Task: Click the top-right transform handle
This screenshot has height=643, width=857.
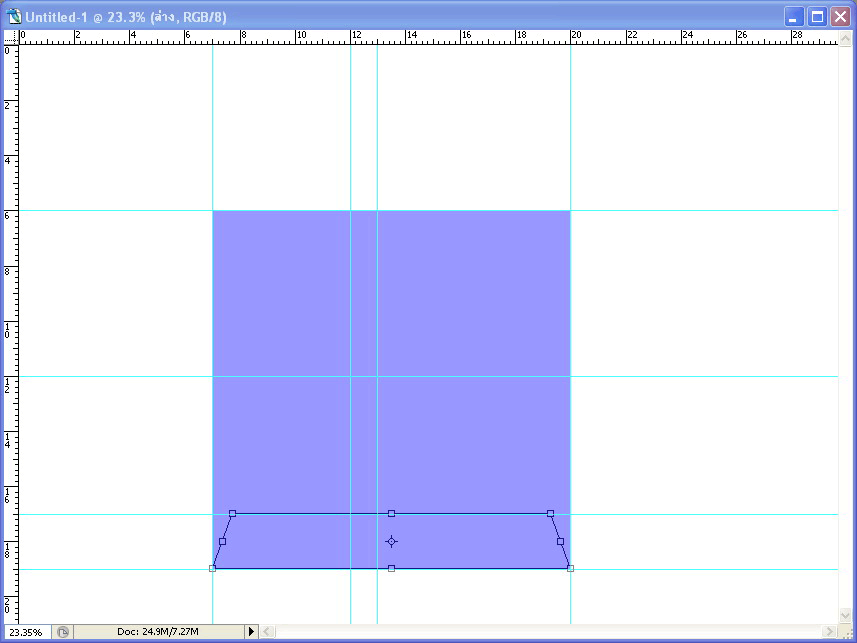Action: (550, 513)
